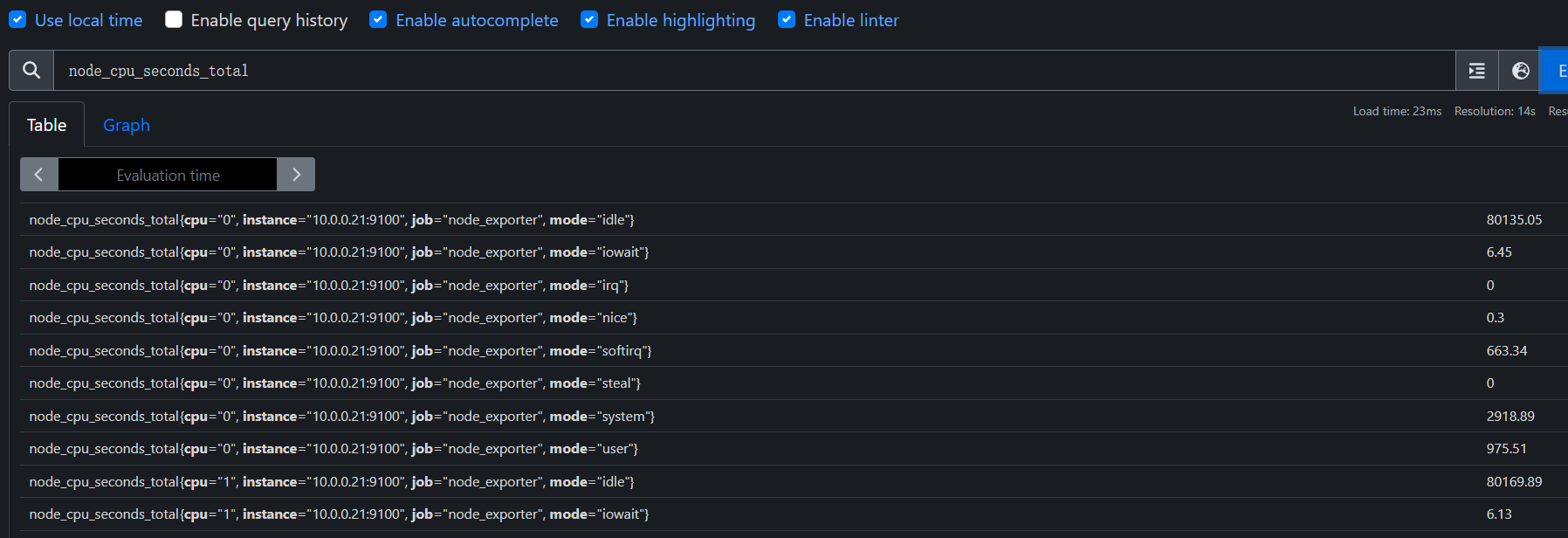Select cpu 1 iowait series row
Image resolution: width=1568 pixels, height=538 pixels.
(339, 514)
